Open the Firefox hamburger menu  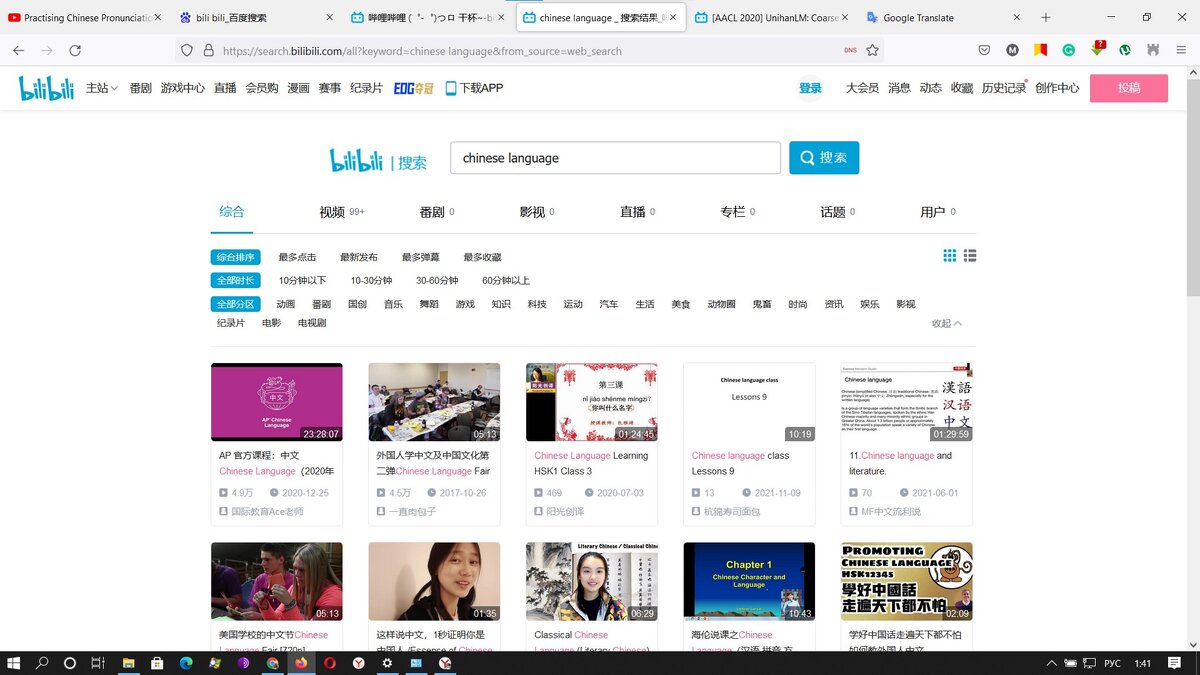tap(1181, 50)
